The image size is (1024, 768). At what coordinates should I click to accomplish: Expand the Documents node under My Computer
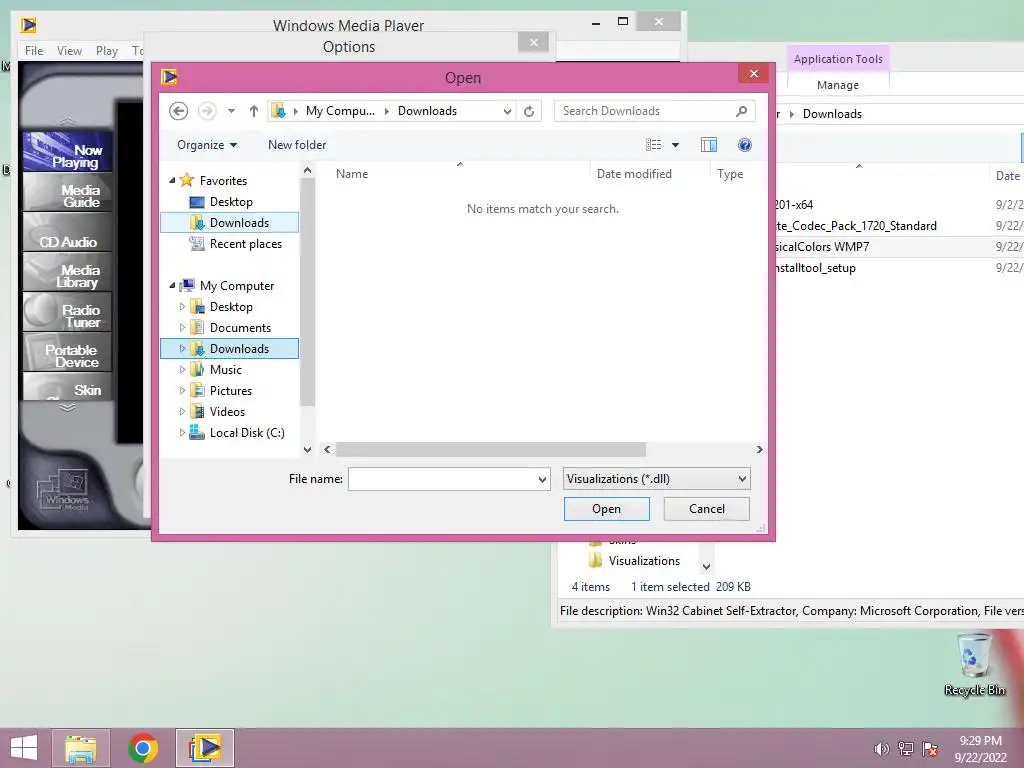(x=182, y=328)
